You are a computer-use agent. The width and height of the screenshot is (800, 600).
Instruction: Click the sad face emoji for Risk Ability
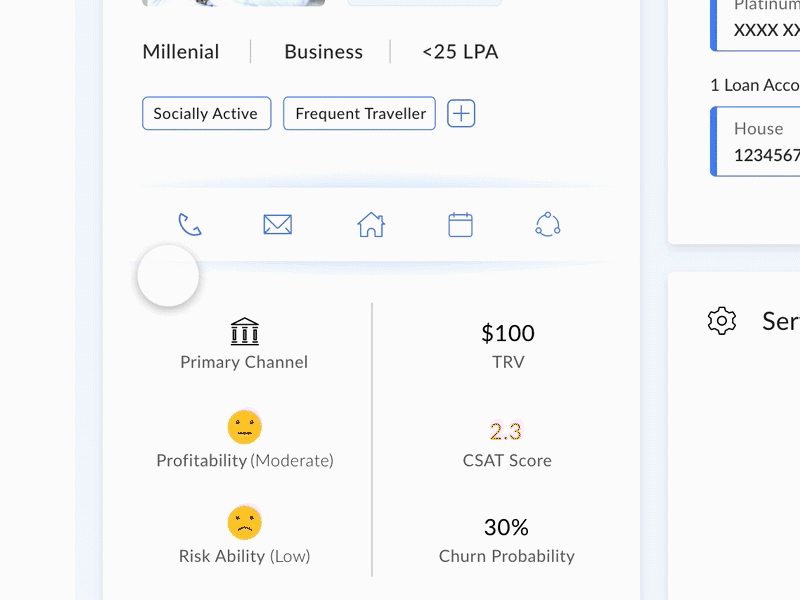click(x=244, y=521)
